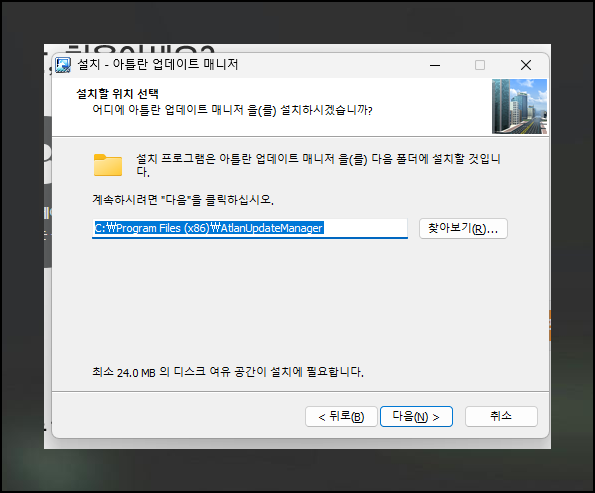The width and height of the screenshot is (595, 493).
Task: Click the '설치 프로그램은 아틀란' folder description text
Action: pyautogui.click(x=318, y=165)
